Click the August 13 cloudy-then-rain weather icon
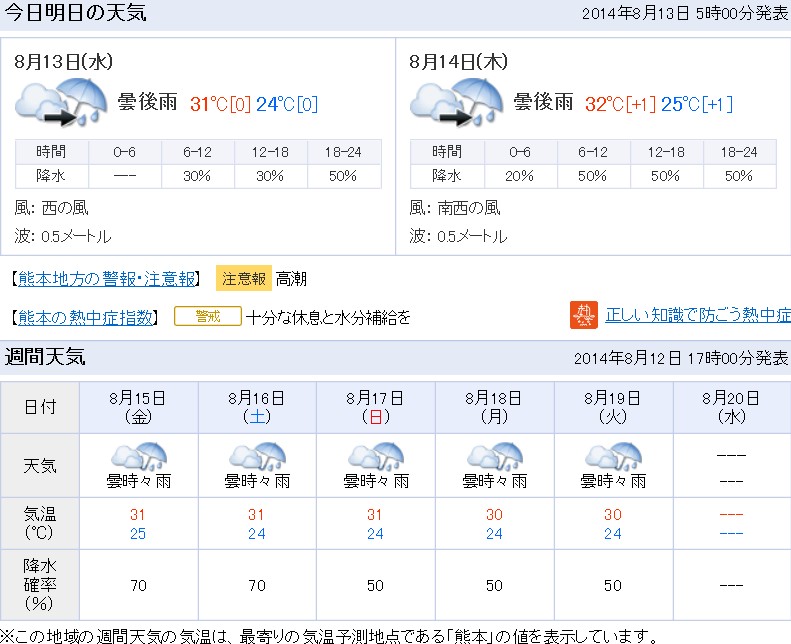The height and width of the screenshot is (644, 791). tap(61, 103)
